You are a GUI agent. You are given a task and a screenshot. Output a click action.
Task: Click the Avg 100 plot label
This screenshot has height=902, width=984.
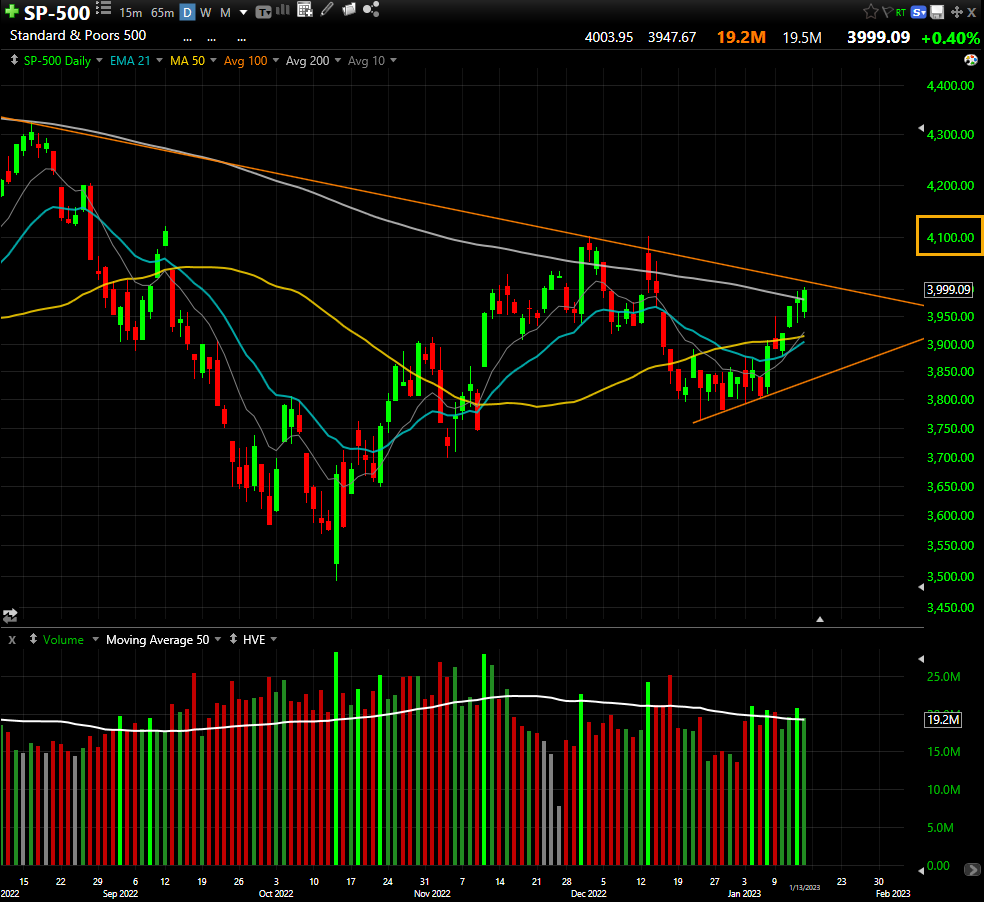pos(245,61)
